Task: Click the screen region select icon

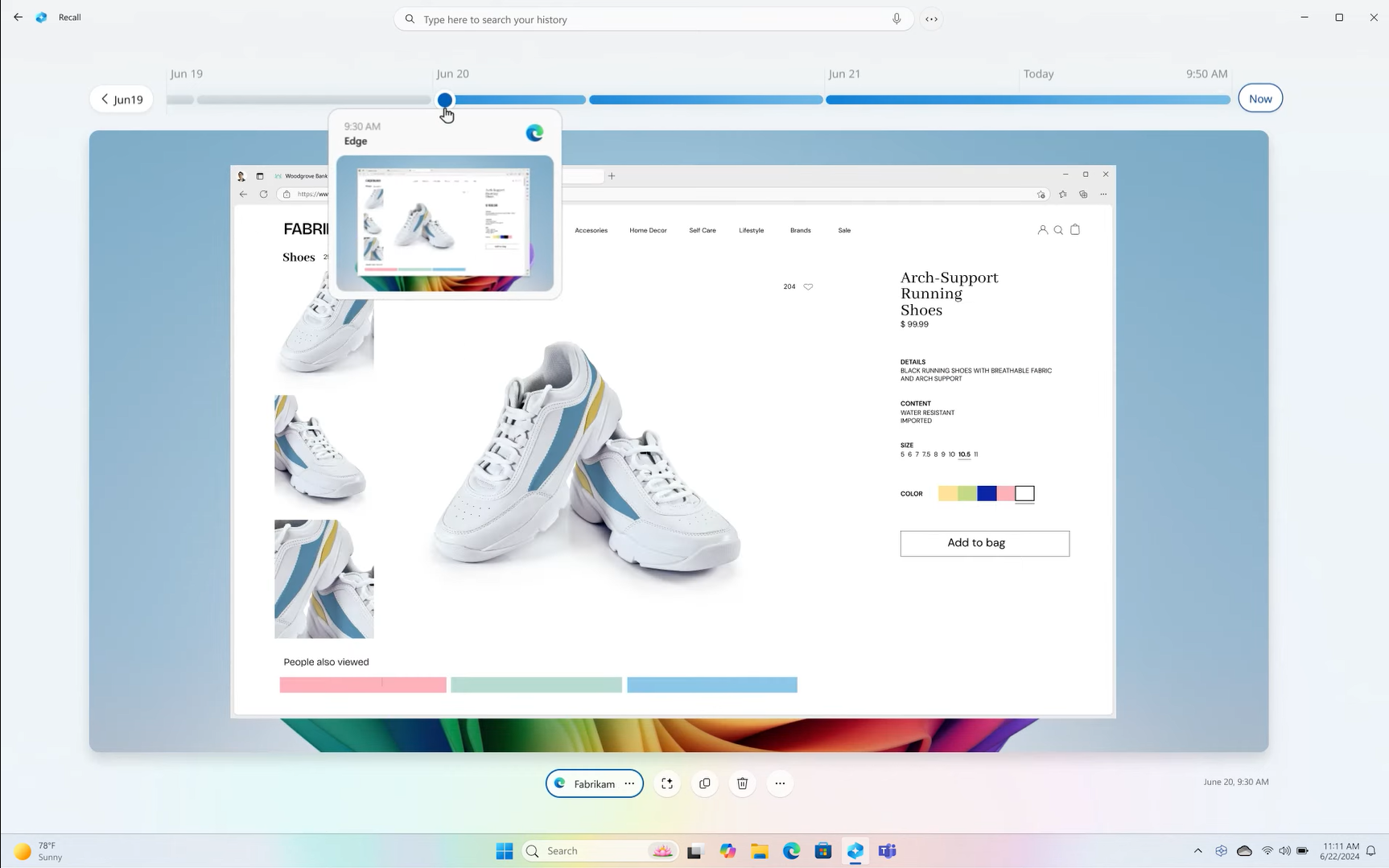Action: (667, 784)
